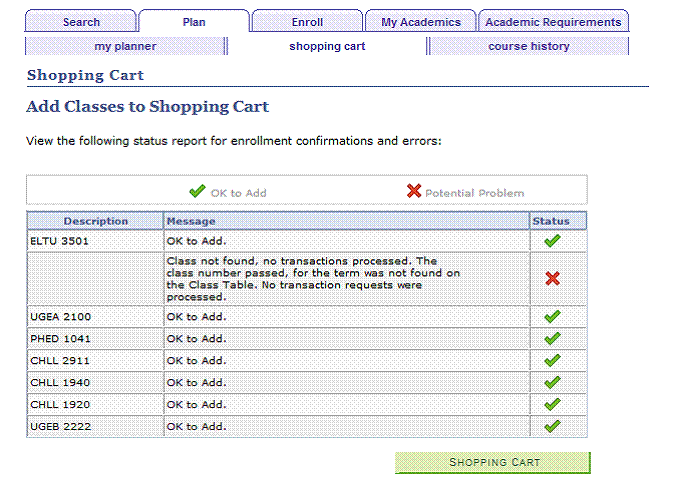Click the red X error status icon
This screenshot has height=483, width=675.
coord(552,278)
